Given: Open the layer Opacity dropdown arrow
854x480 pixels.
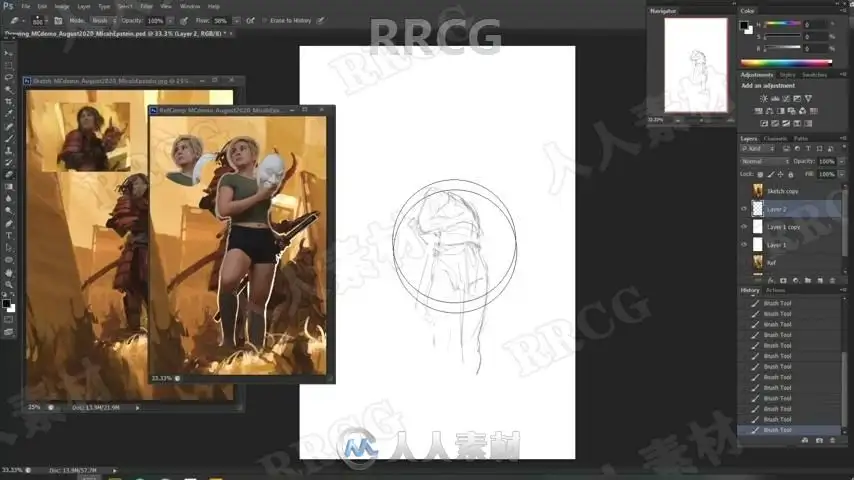Looking at the screenshot, I should (x=841, y=161).
